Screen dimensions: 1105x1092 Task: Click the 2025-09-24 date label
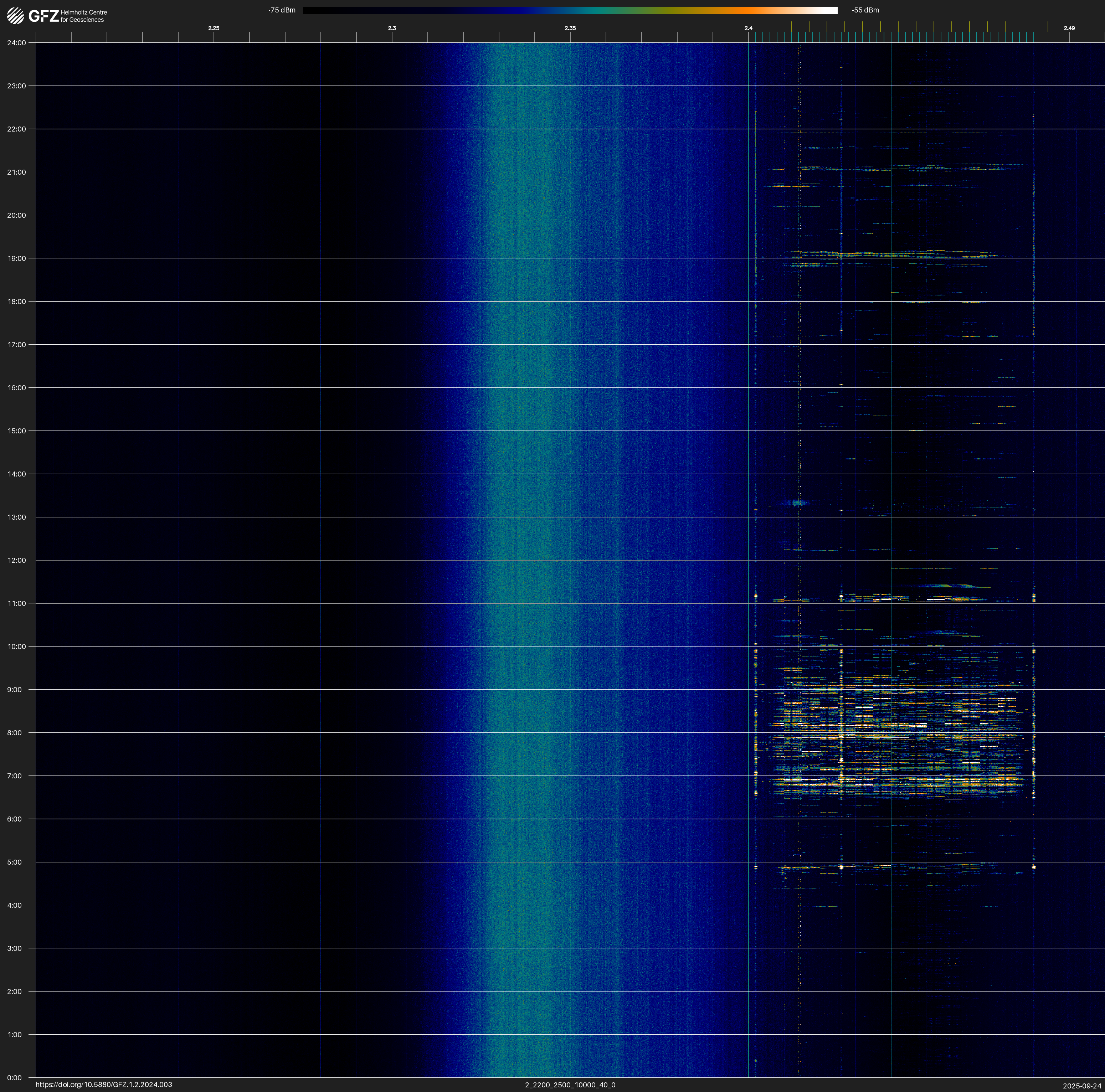click(1081, 1086)
